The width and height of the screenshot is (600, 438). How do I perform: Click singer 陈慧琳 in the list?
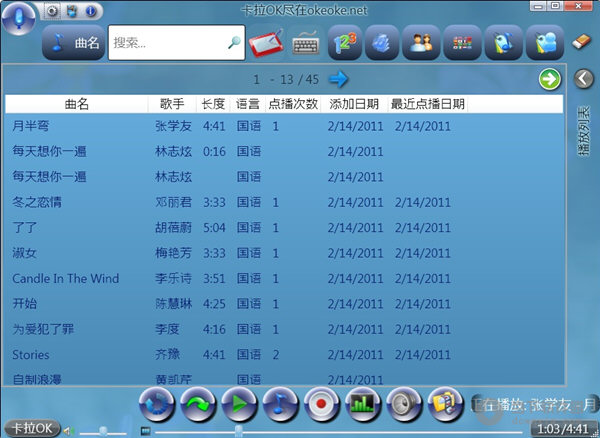pyautogui.click(x=173, y=303)
